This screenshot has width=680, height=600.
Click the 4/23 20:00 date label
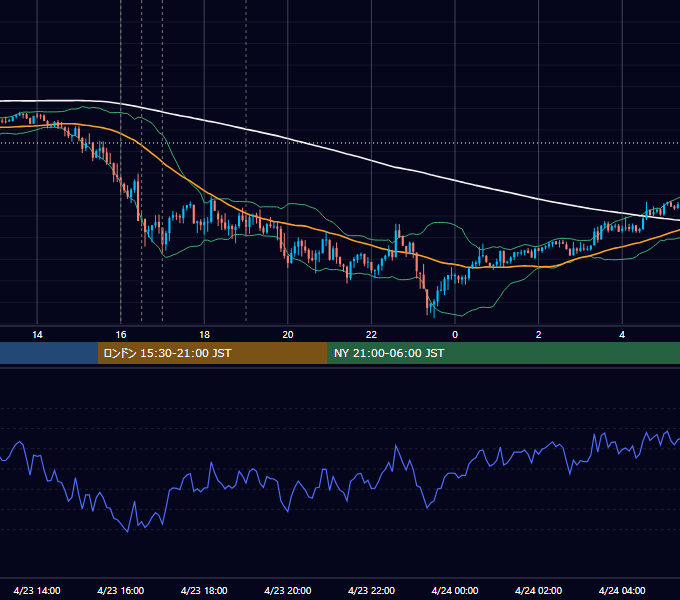[288, 590]
